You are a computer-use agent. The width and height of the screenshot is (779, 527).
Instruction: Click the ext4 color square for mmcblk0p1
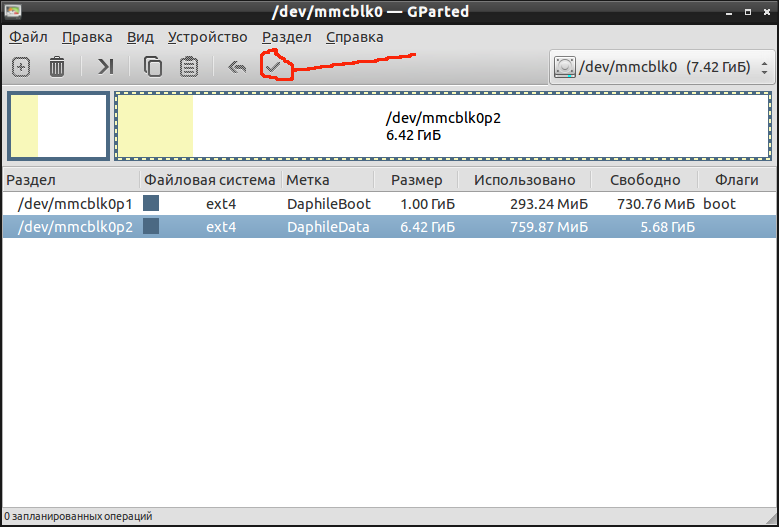pyautogui.click(x=151, y=203)
